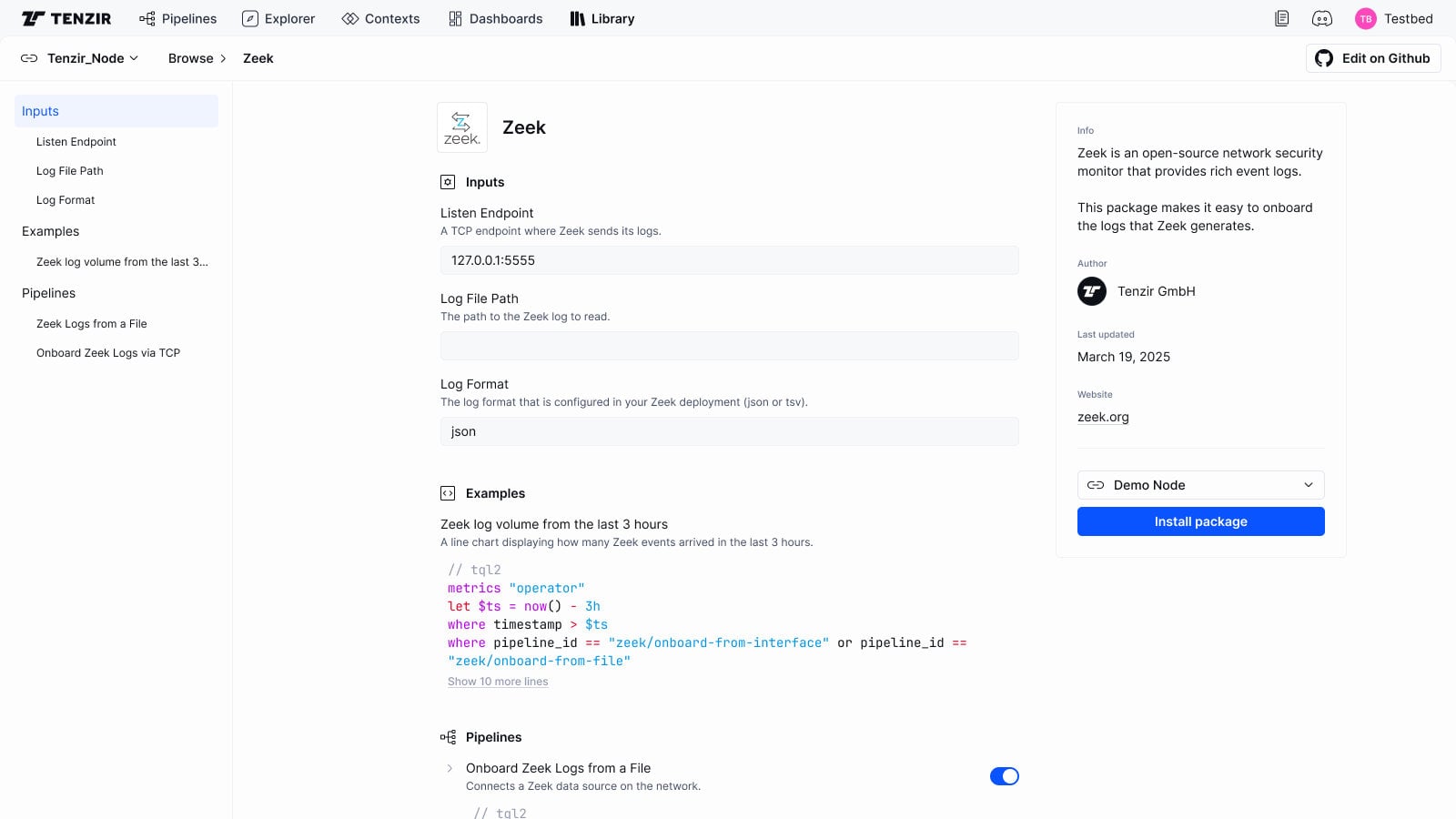Screen dimensions: 1456x819
Task: Open the Discord icon in top bar
Action: pyautogui.click(x=1321, y=18)
